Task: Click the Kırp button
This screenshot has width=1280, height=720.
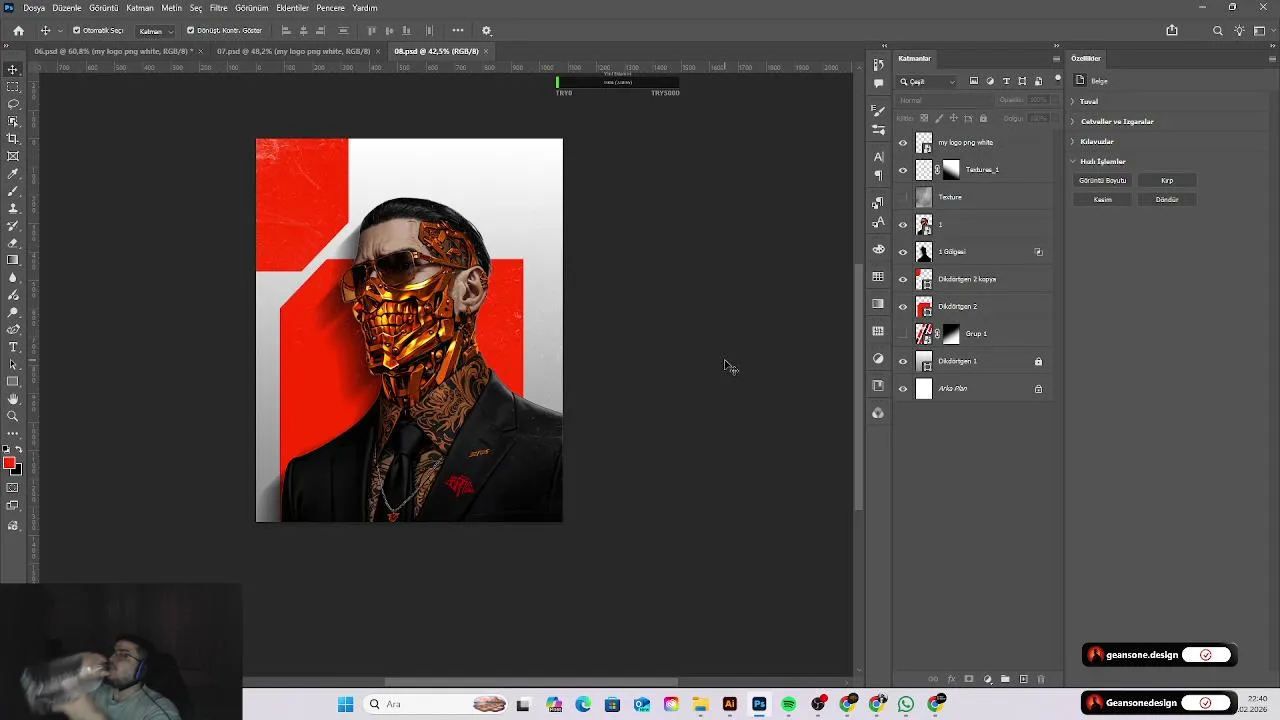Action: pos(1167,181)
